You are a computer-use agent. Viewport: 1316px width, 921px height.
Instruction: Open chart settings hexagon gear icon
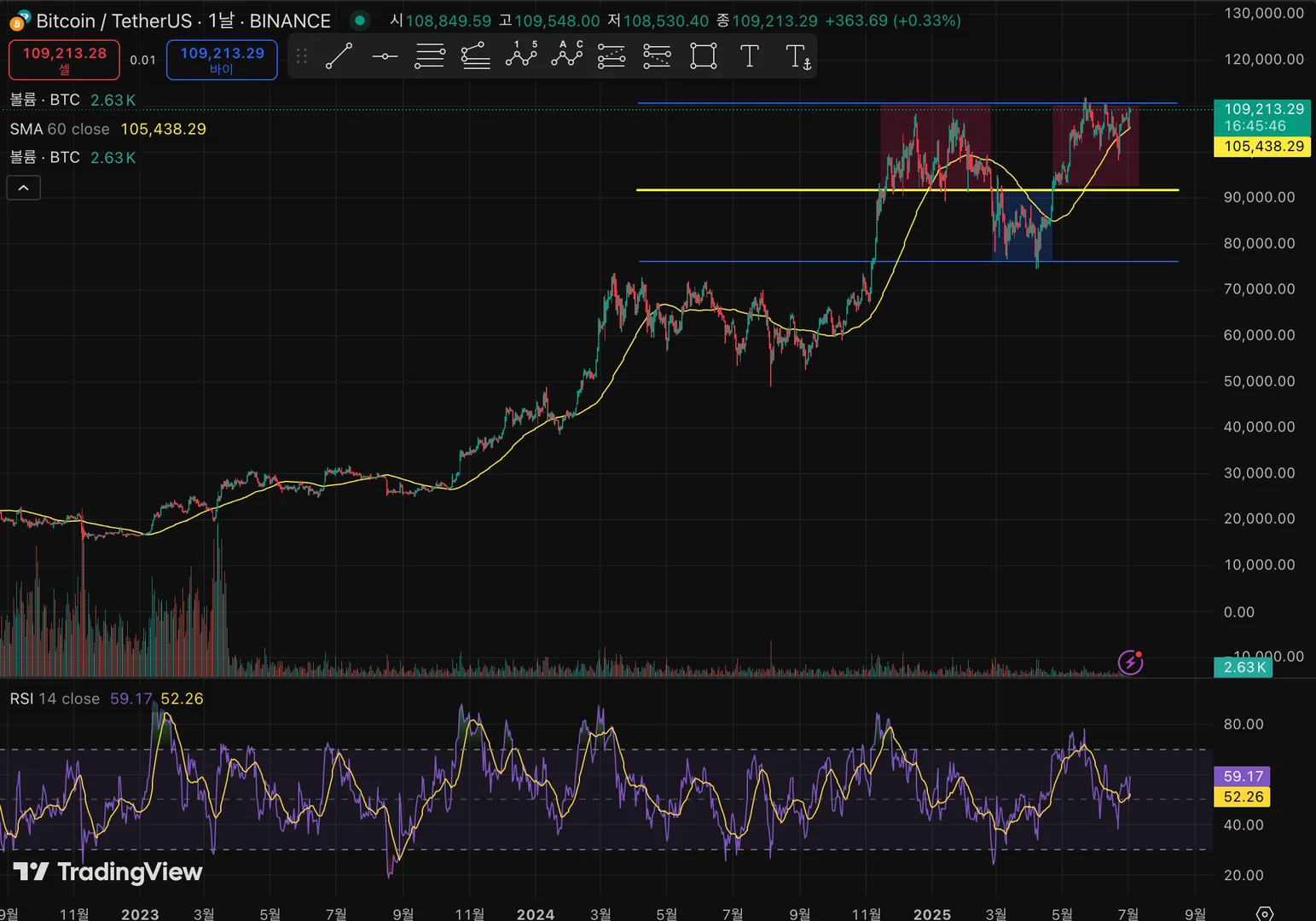tap(1265, 913)
